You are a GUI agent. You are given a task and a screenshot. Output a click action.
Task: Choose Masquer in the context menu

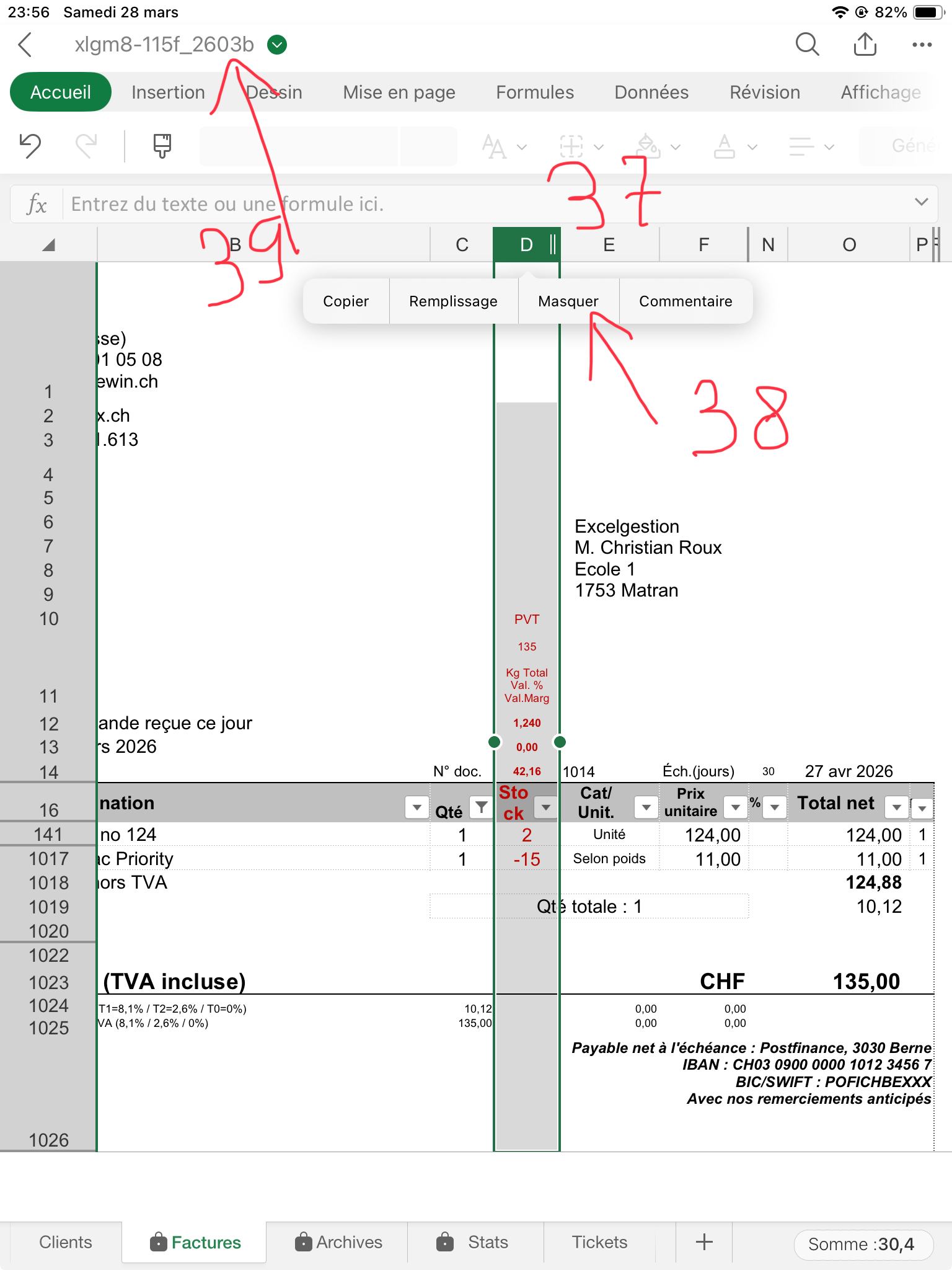pos(568,301)
